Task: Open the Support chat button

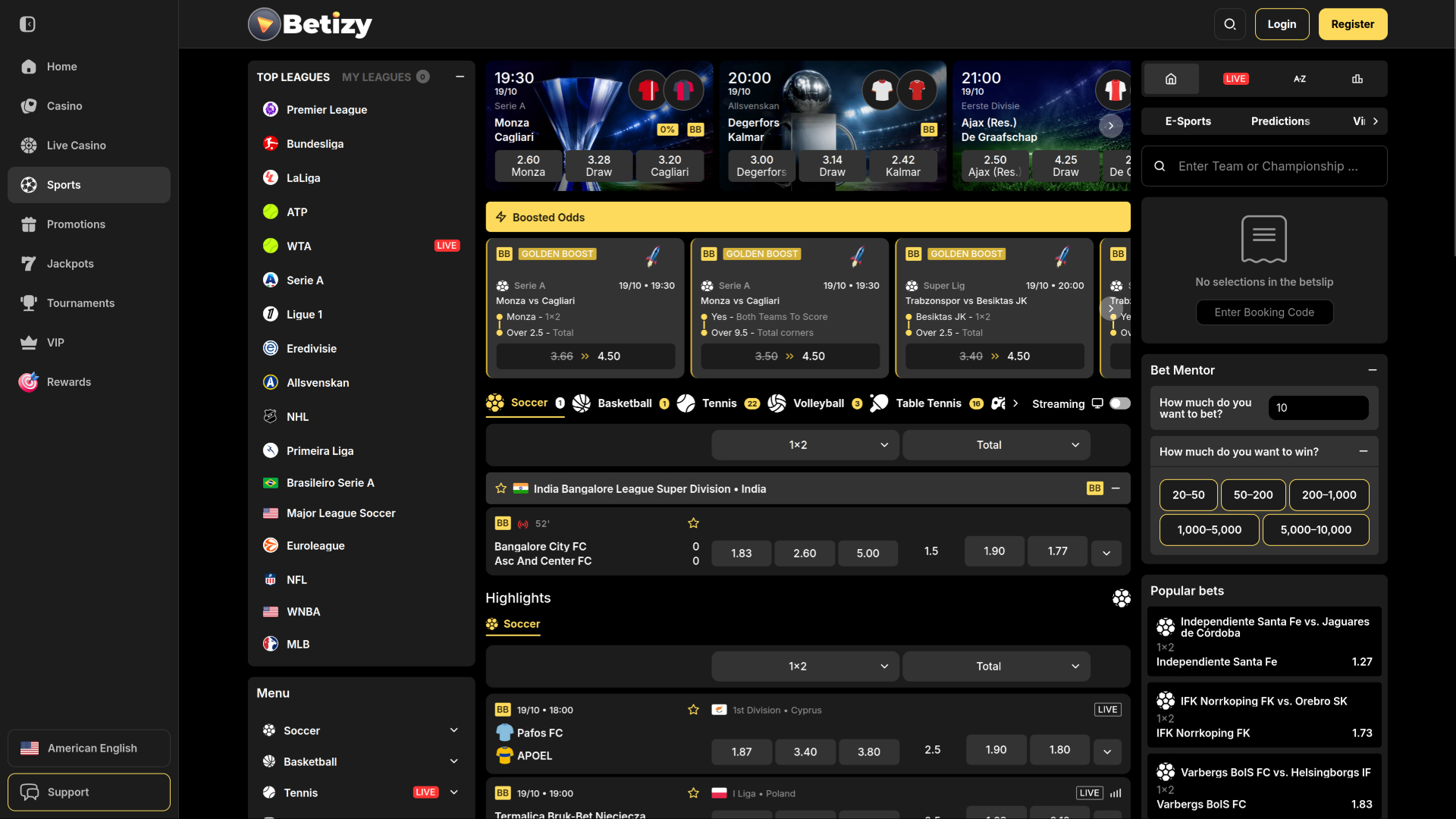Action: 89,792
